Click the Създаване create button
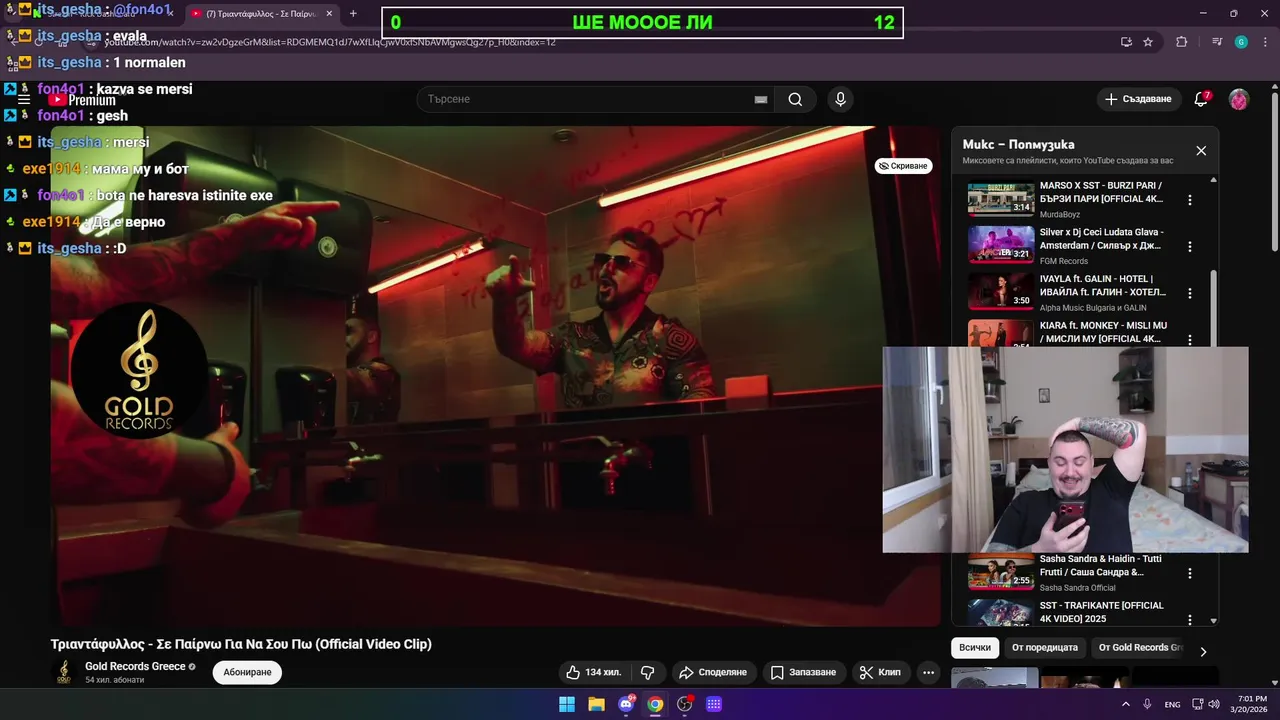This screenshot has height=720, width=1280. pyautogui.click(x=1138, y=99)
